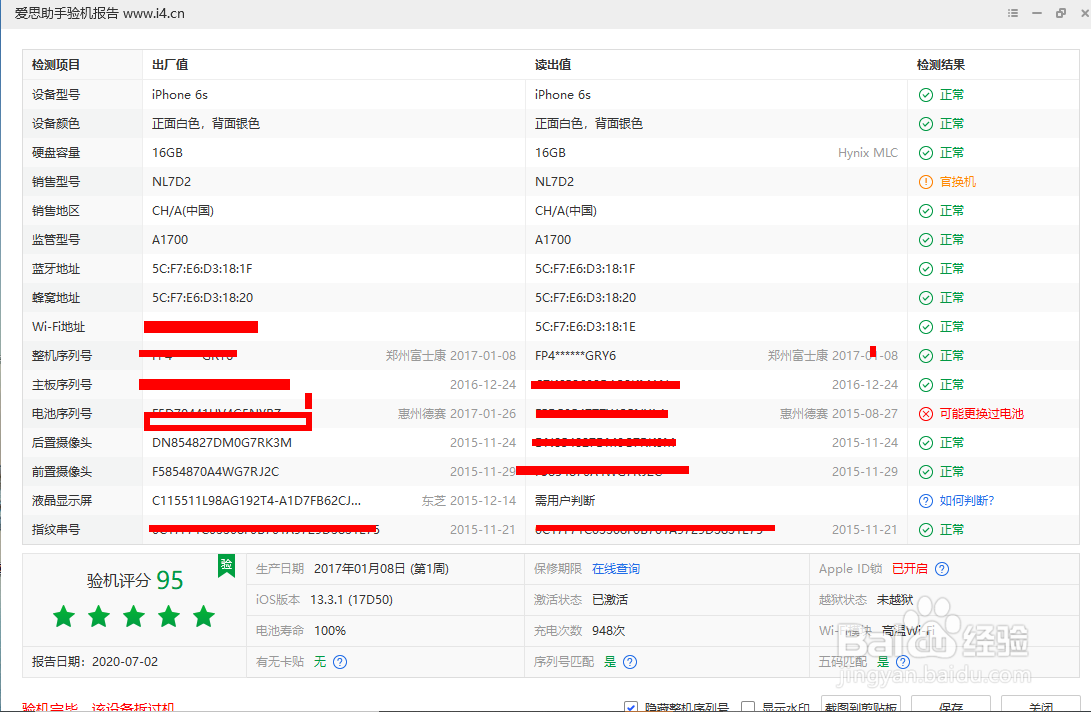Select Bluetooth factory value 5C:F7:E6:D3:18:1F
Viewport: 1091px width, 712px height.
pyautogui.click(x=202, y=269)
